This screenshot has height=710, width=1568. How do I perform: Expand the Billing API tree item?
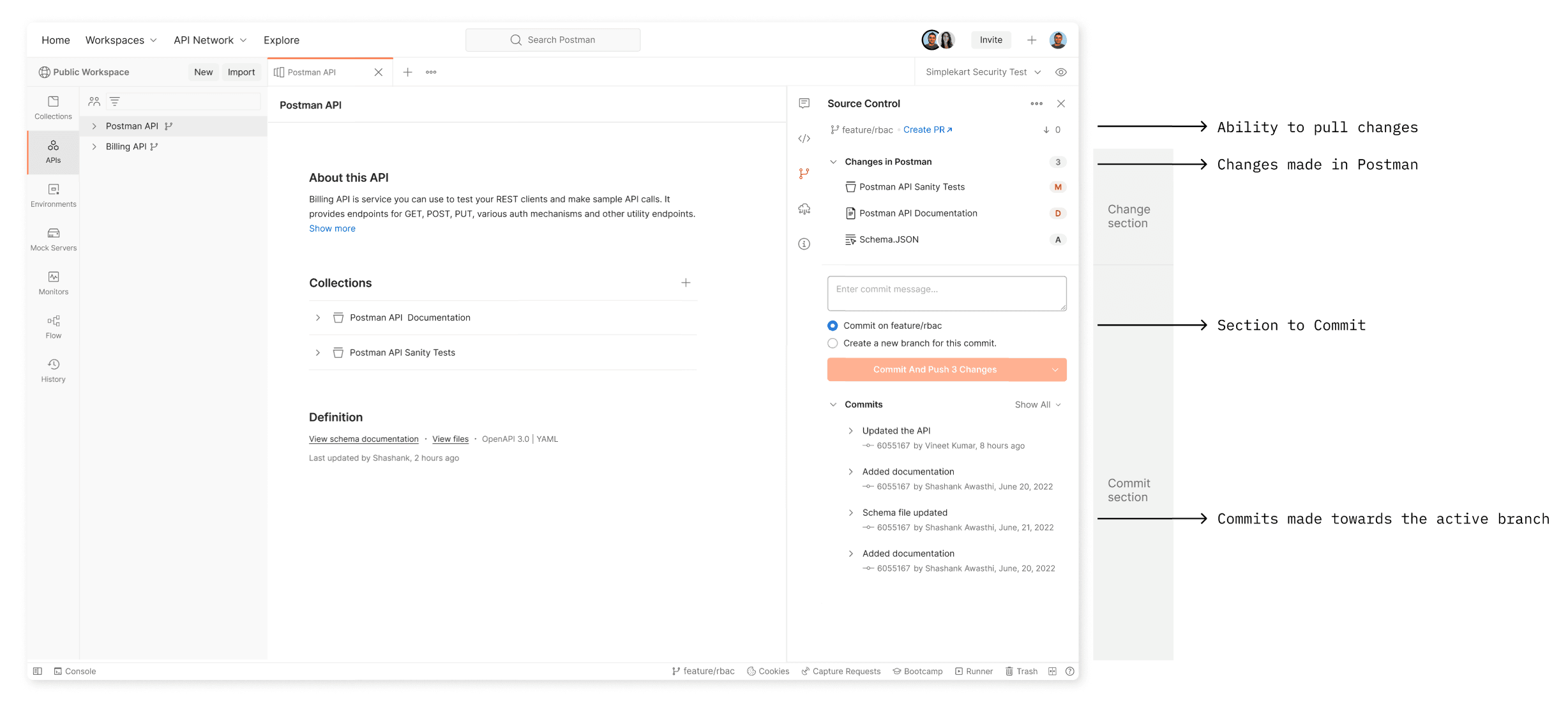point(94,147)
